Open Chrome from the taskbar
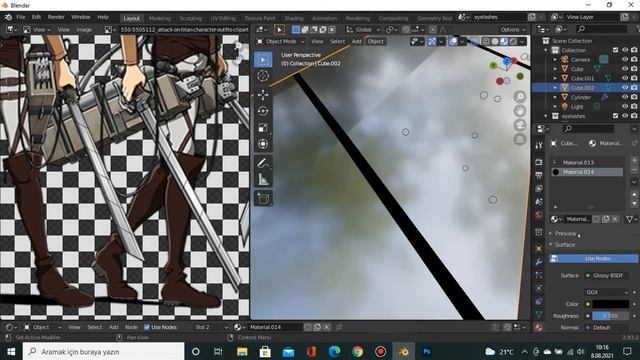This screenshot has width=640, height=360. (x=358, y=351)
